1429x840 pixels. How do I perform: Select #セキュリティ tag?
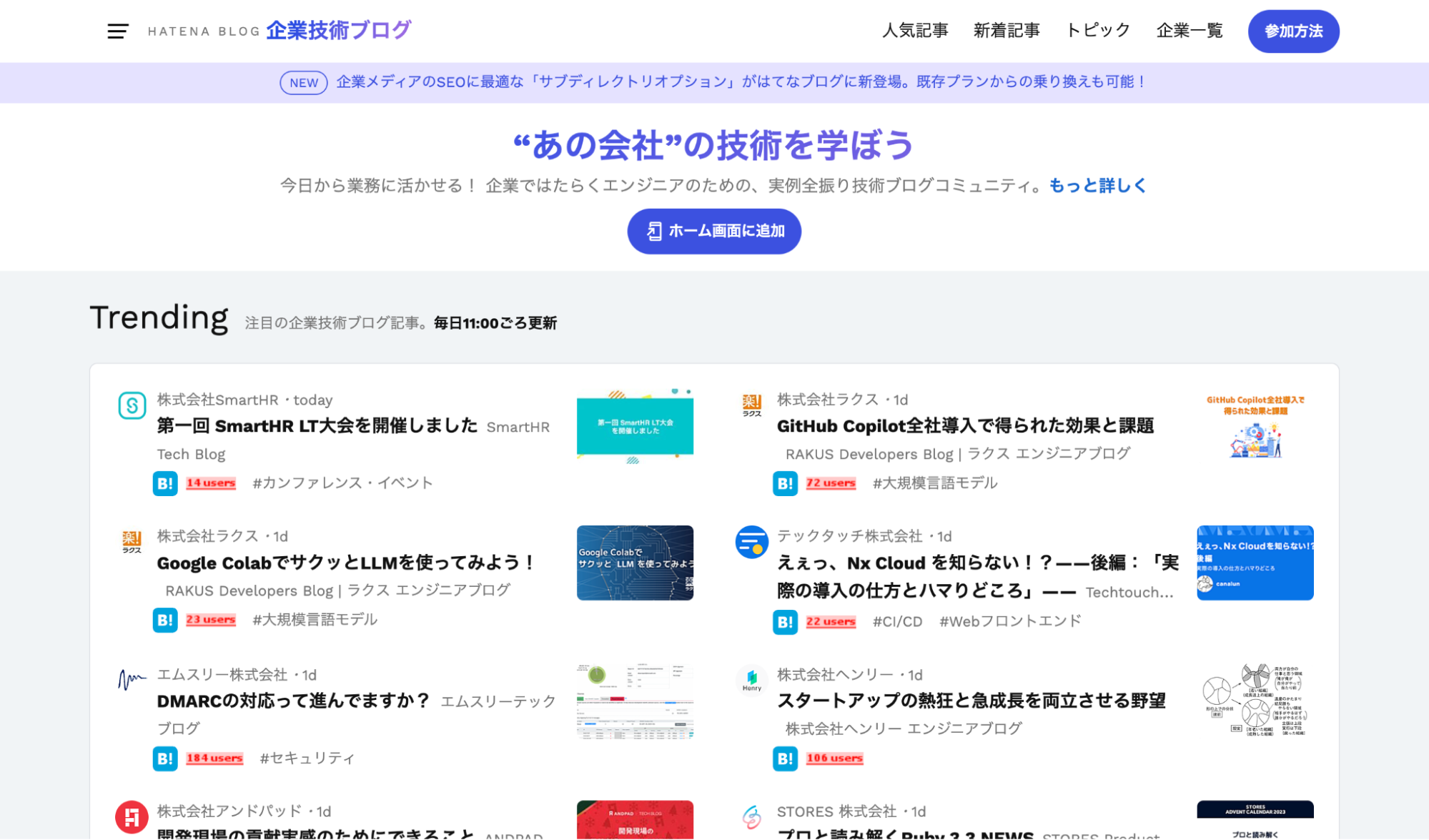pos(307,759)
